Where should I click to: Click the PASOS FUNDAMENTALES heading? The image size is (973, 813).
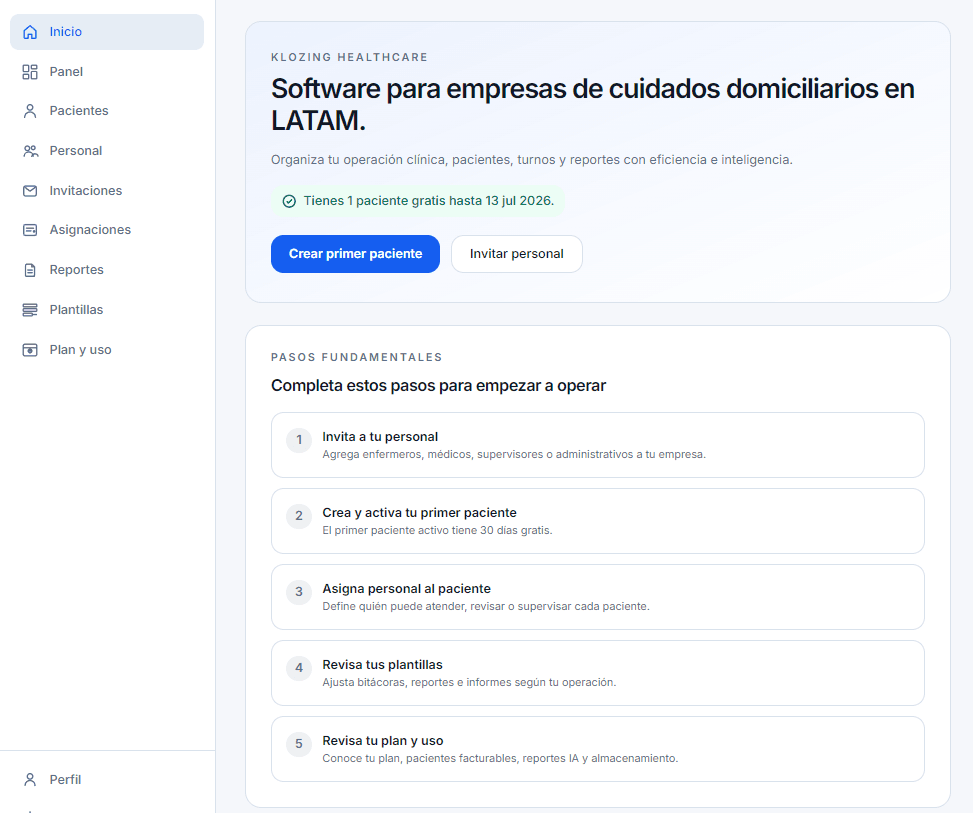click(357, 357)
